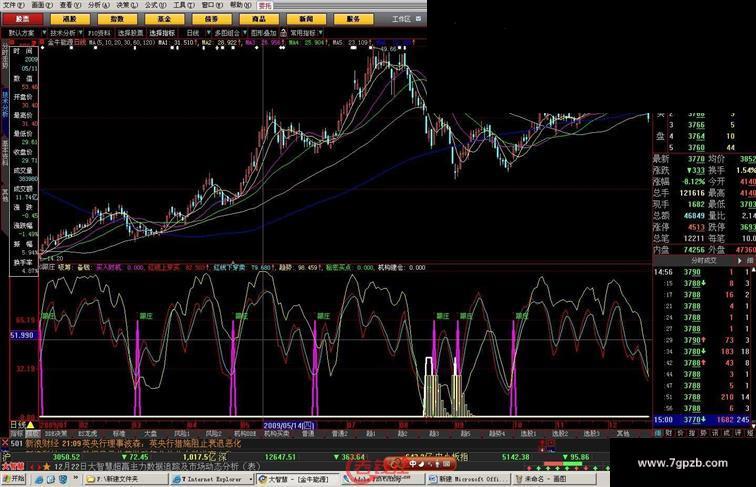Open the 查看 menu

[70, 5]
